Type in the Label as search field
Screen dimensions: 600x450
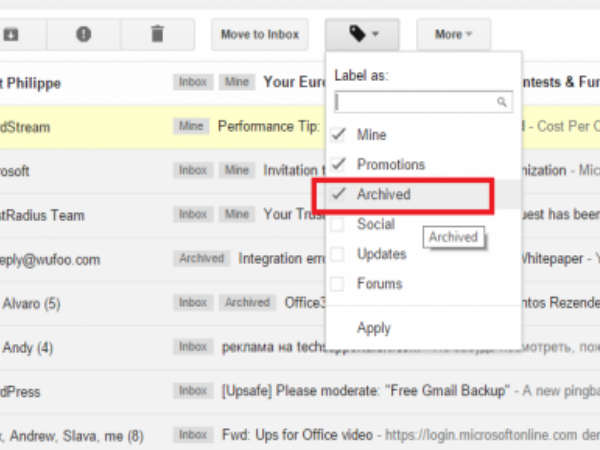[x=415, y=102]
